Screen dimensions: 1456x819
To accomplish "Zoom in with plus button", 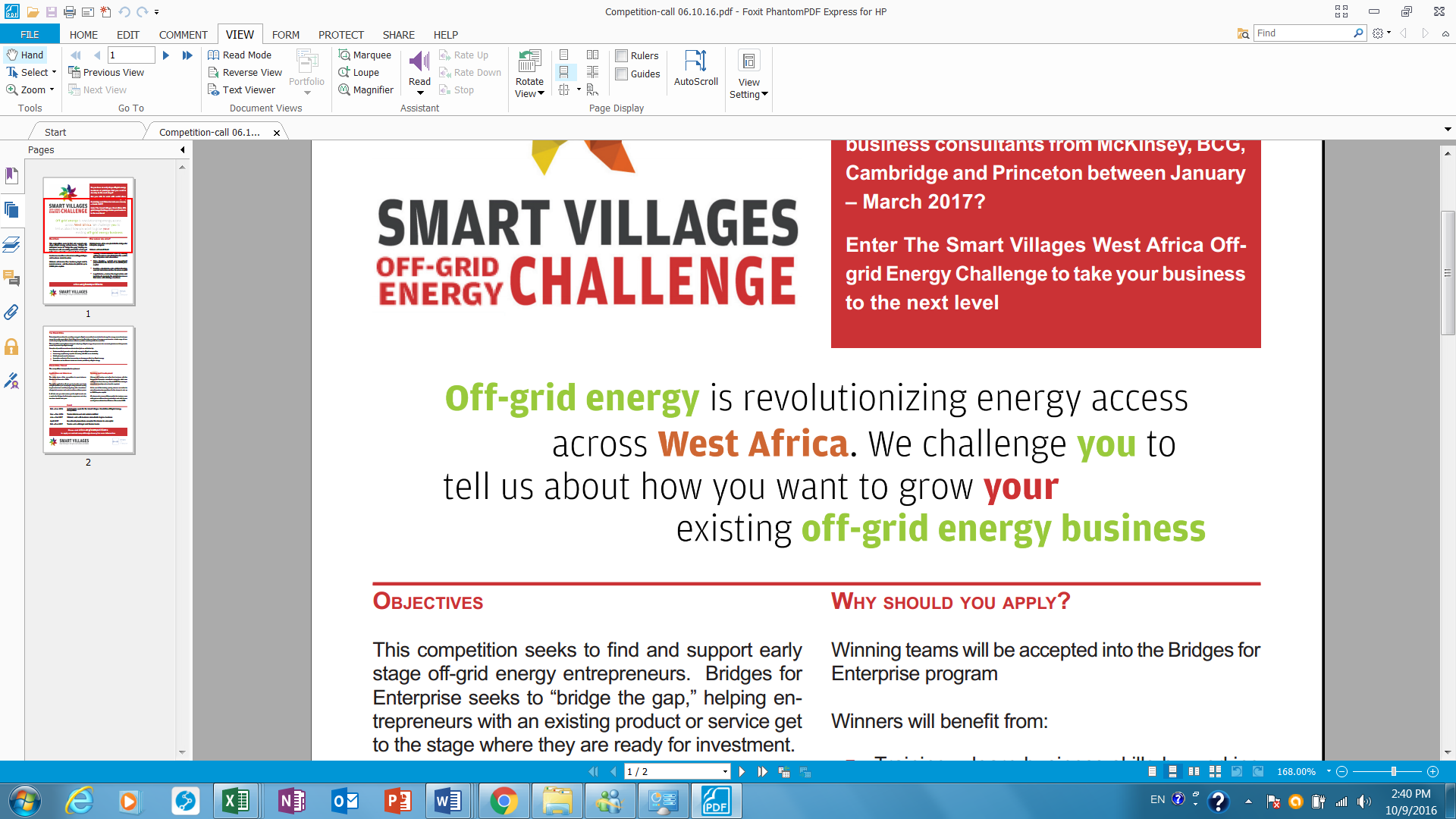I will click(1432, 771).
